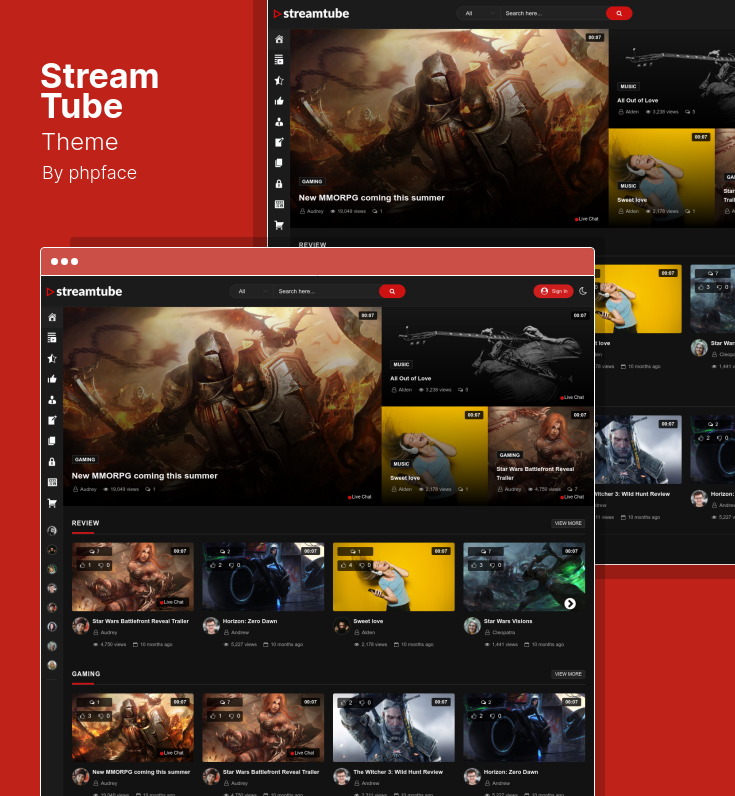Click the playlist list icon in front sidebar
Image resolution: width=735 pixels, height=796 pixels.
(x=52, y=338)
